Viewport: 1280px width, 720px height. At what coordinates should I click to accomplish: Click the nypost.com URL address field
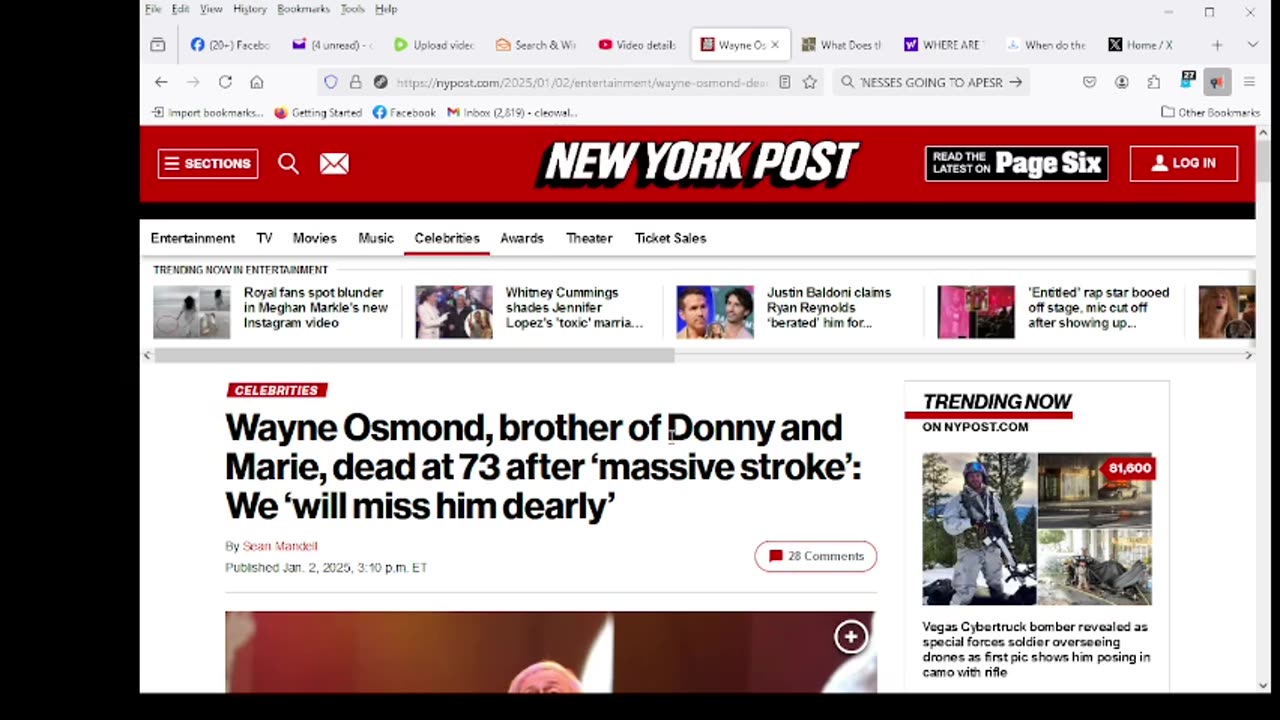pyautogui.click(x=581, y=82)
